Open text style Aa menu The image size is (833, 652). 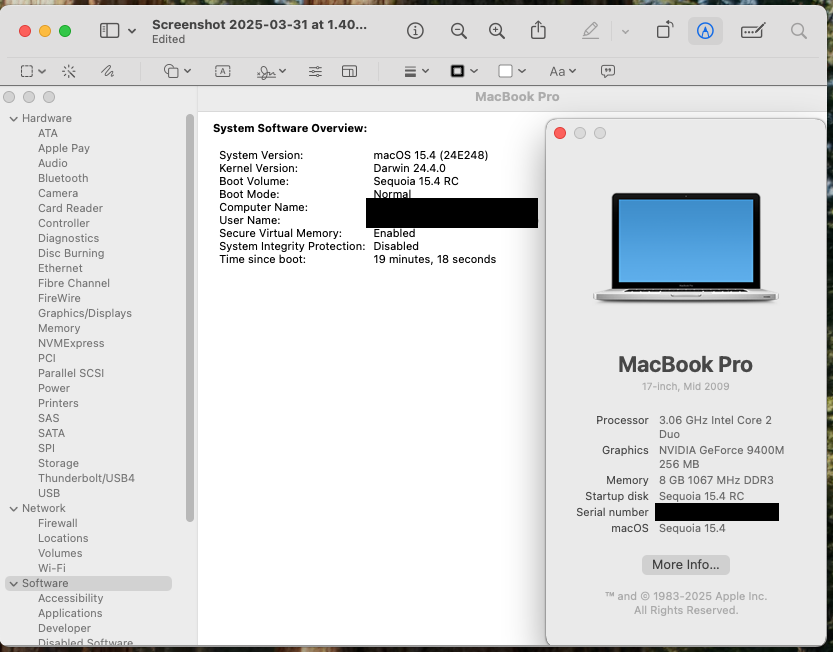click(x=563, y=71)
